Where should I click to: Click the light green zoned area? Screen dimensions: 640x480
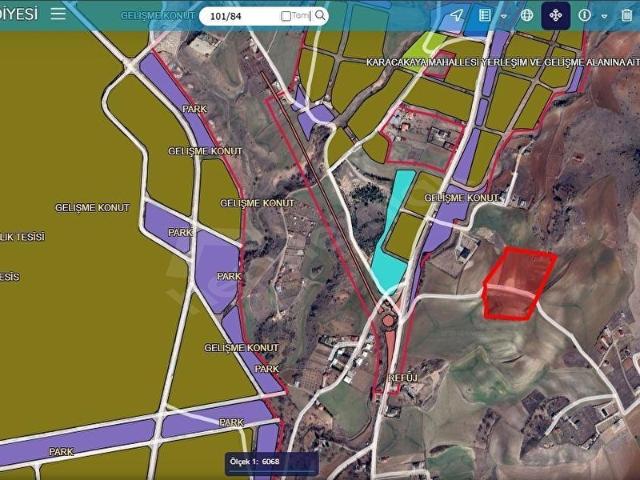(424, 51)
